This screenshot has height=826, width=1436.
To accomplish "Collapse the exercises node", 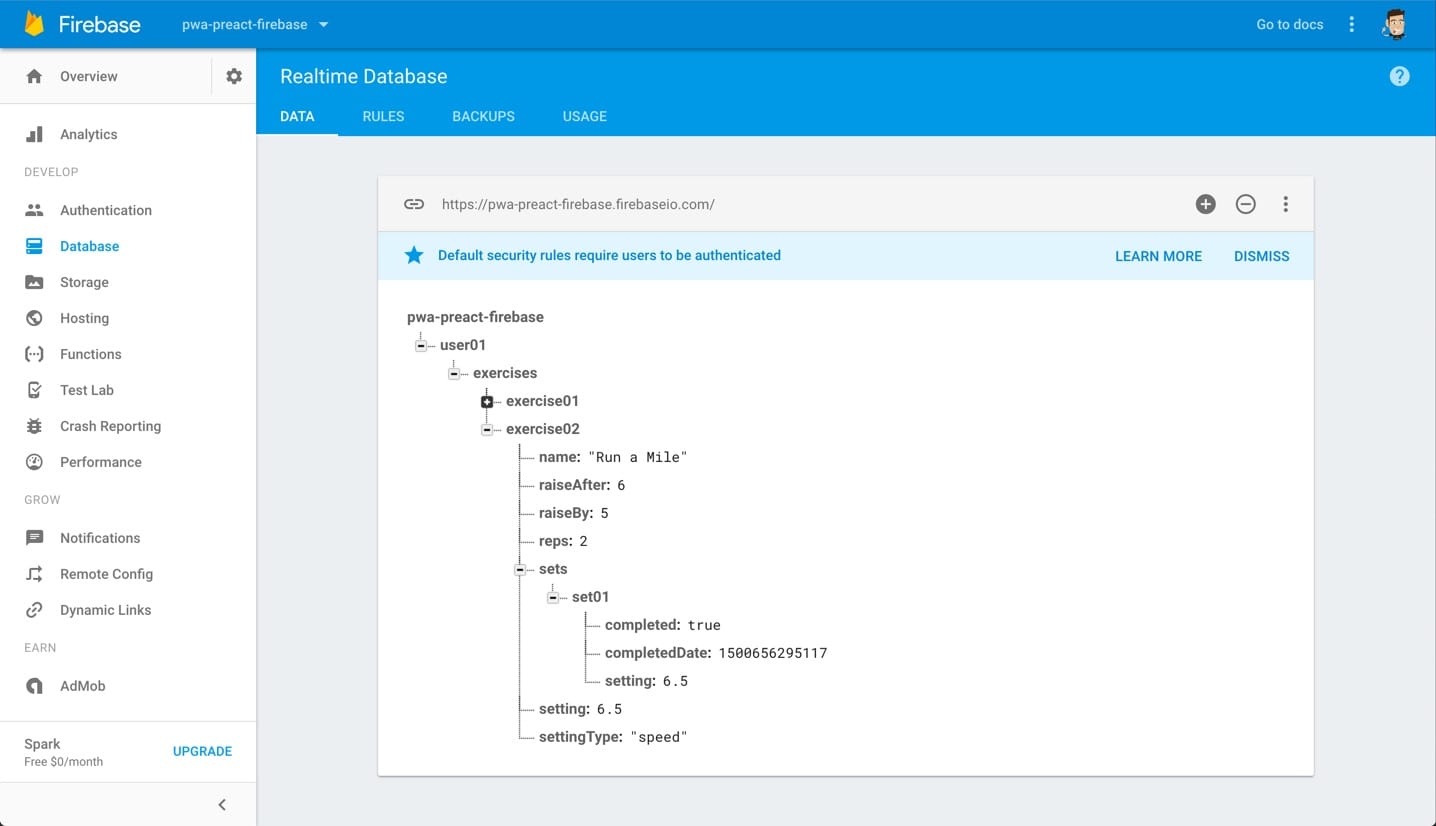I will (454, 373).
